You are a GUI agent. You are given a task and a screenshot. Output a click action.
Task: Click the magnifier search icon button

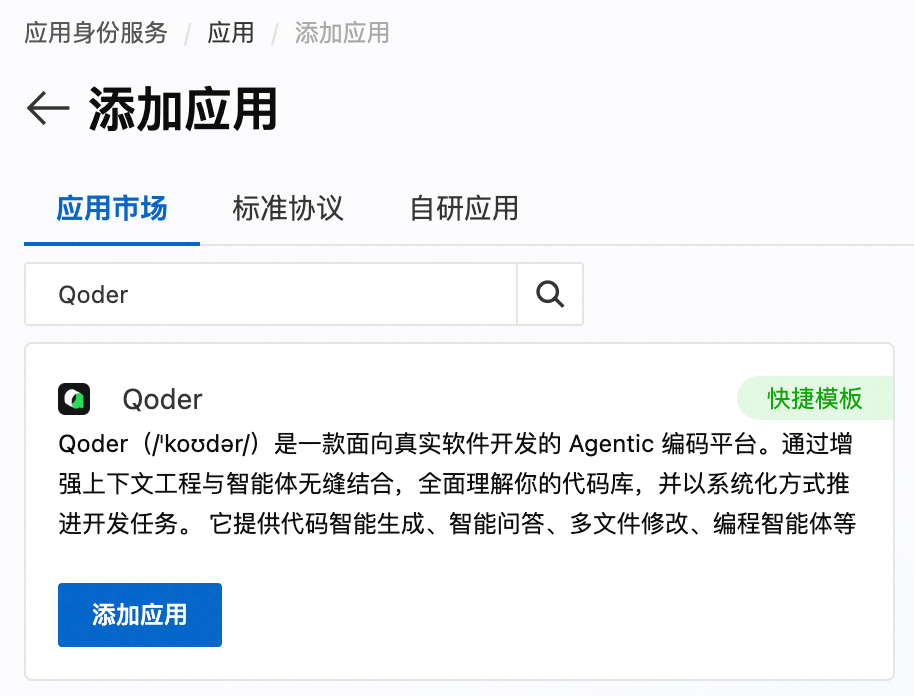point(550,294)
